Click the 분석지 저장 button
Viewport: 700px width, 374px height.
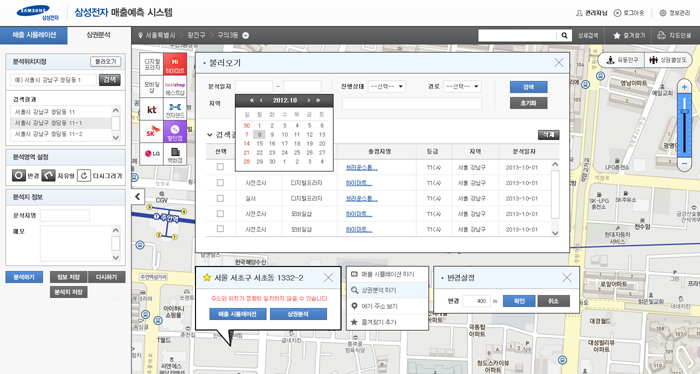pyautogui.click(x=69, y=292)
